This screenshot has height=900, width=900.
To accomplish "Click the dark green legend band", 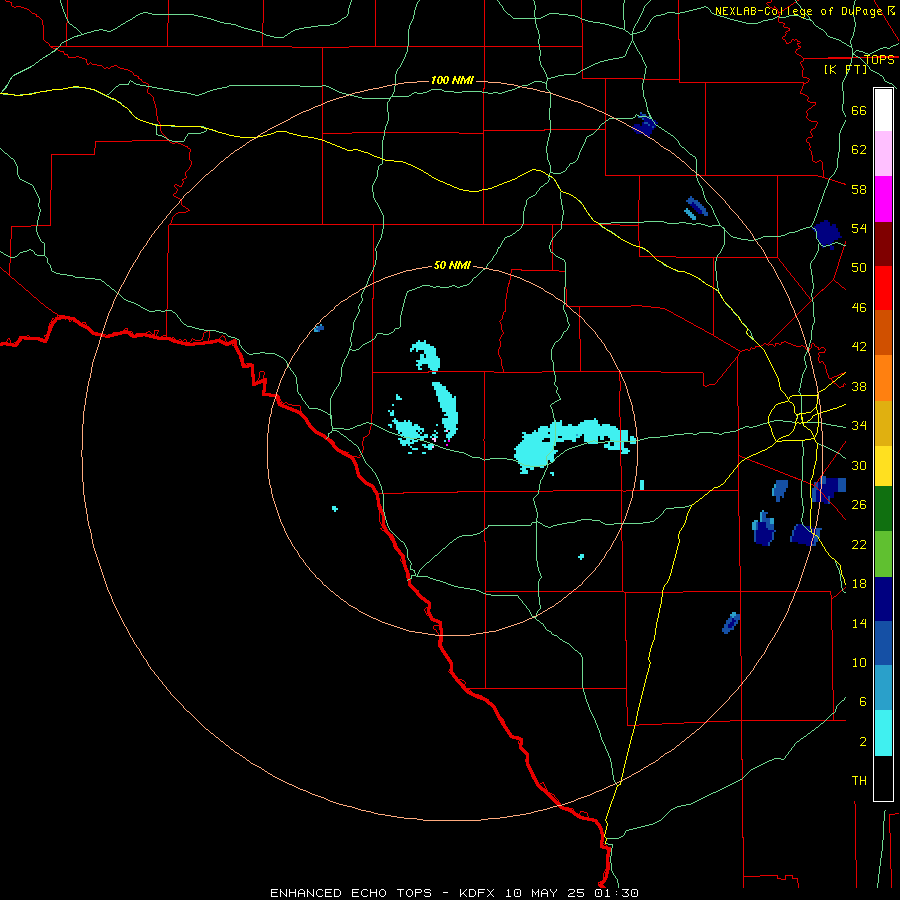I will point(883,509).
